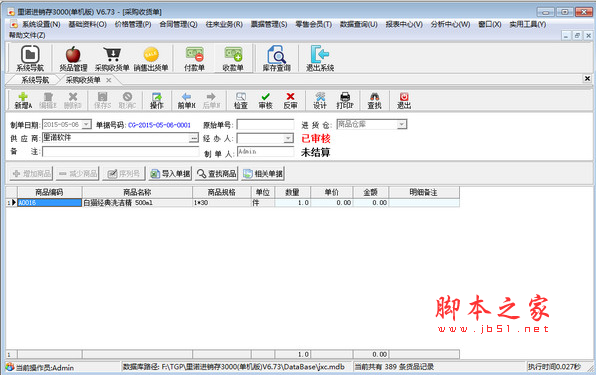596x375 pixels.
Task: Click product name 白猫经典洗洁精 500ml
Action: (137, 203)
